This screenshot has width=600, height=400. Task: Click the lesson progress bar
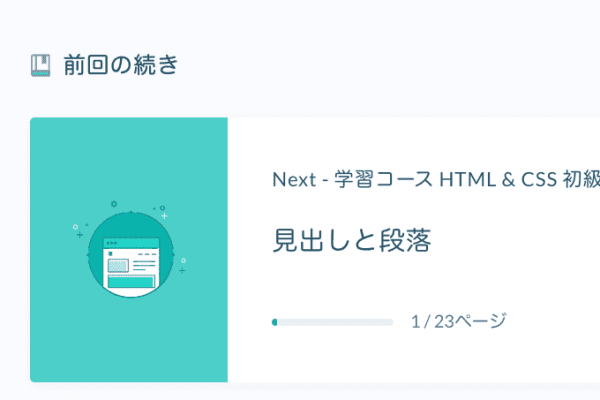pyautogui.click(x=332, y=322)
